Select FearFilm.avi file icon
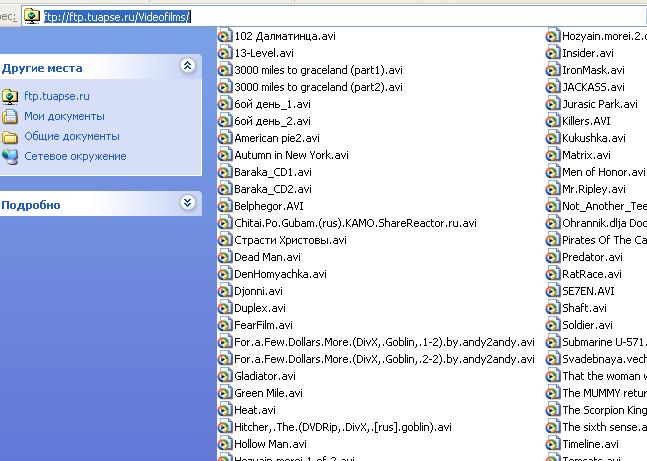This screenshot has height=461, width=647. (x=224, y=325)
